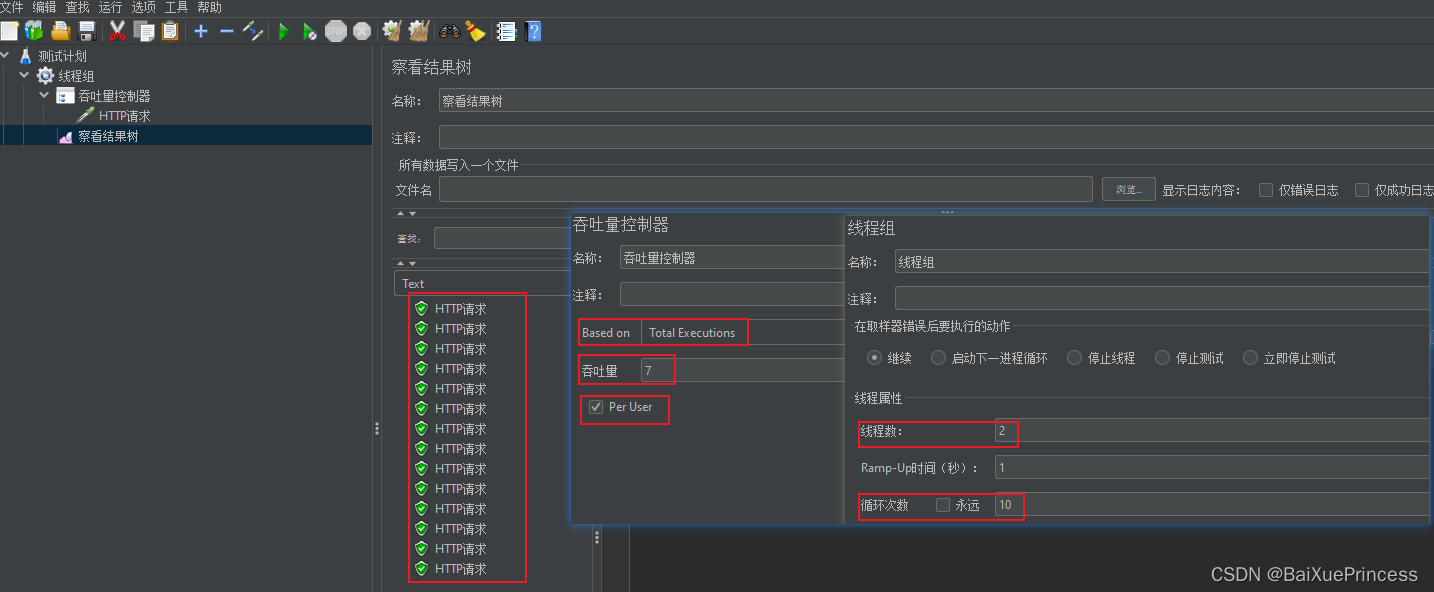Save the test plan using the save icon

86,31
